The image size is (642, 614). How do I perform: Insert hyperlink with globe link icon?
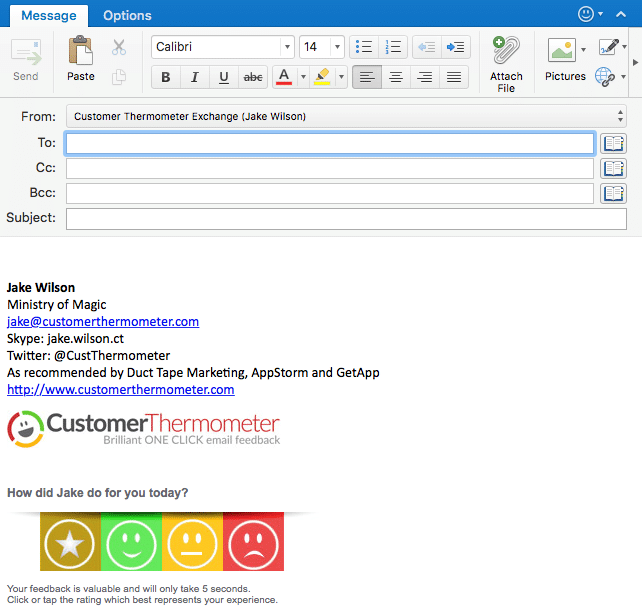(x=605, y=77)
